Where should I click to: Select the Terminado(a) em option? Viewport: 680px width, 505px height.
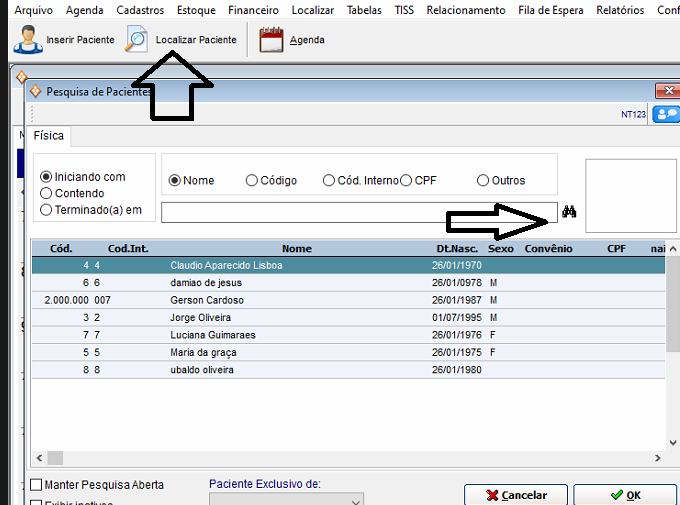46,210
